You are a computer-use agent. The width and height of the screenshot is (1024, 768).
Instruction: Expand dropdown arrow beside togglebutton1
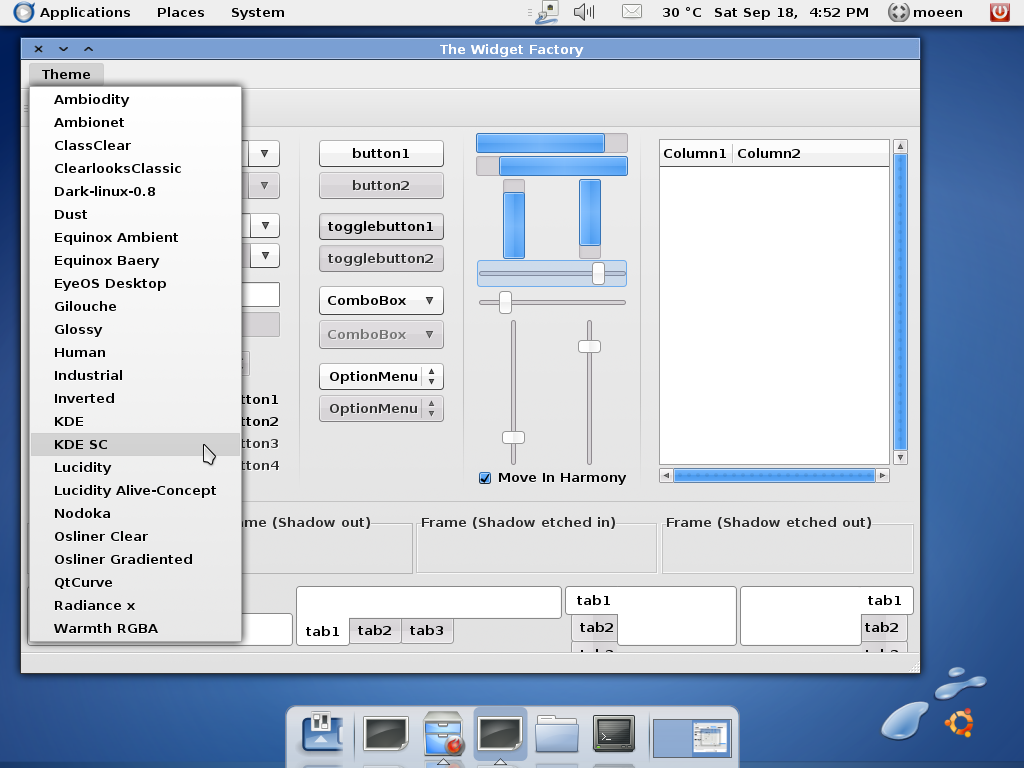coord(265,225)
